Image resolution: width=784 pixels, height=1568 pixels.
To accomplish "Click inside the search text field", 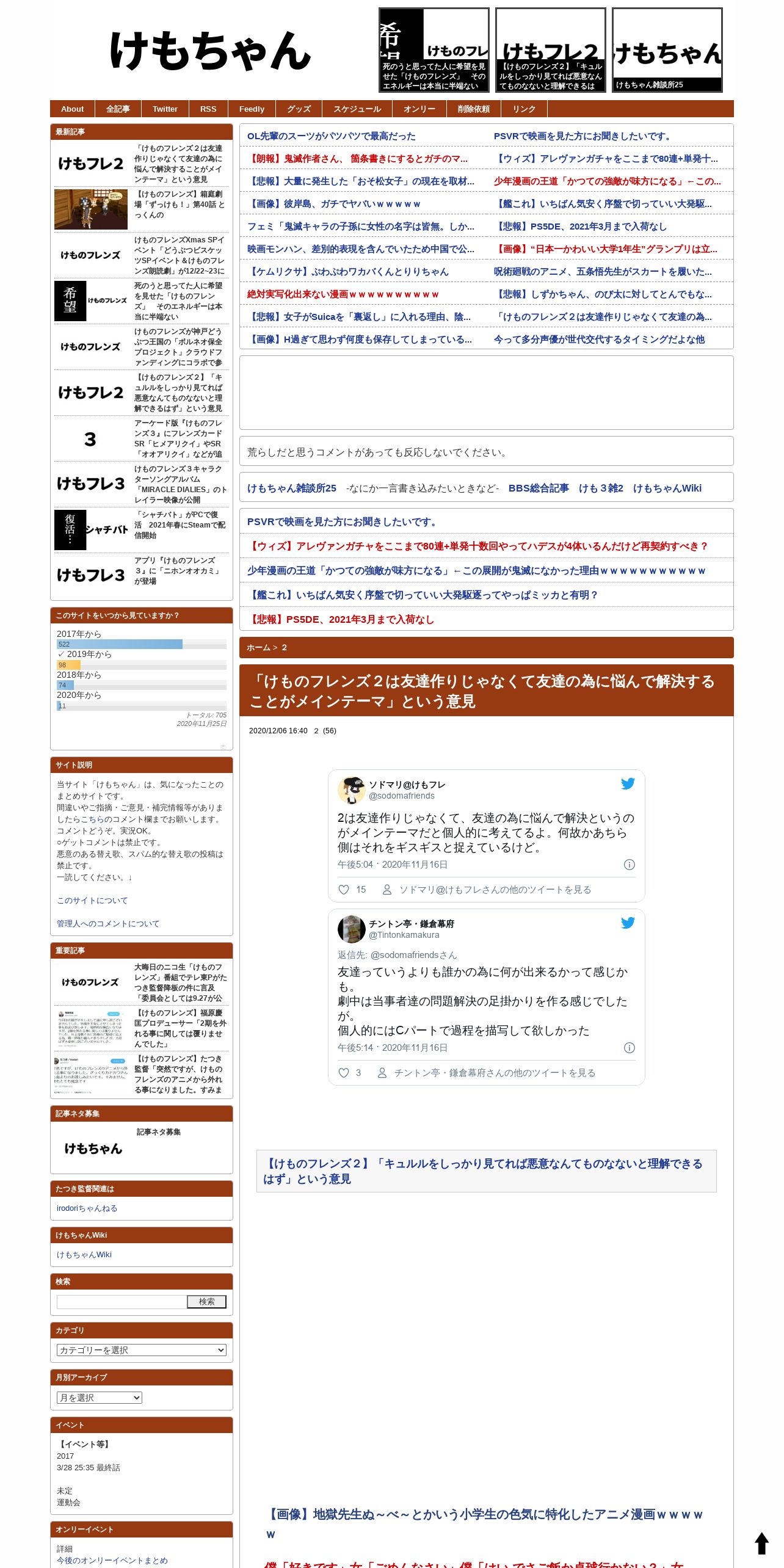I will [122, 1302].
